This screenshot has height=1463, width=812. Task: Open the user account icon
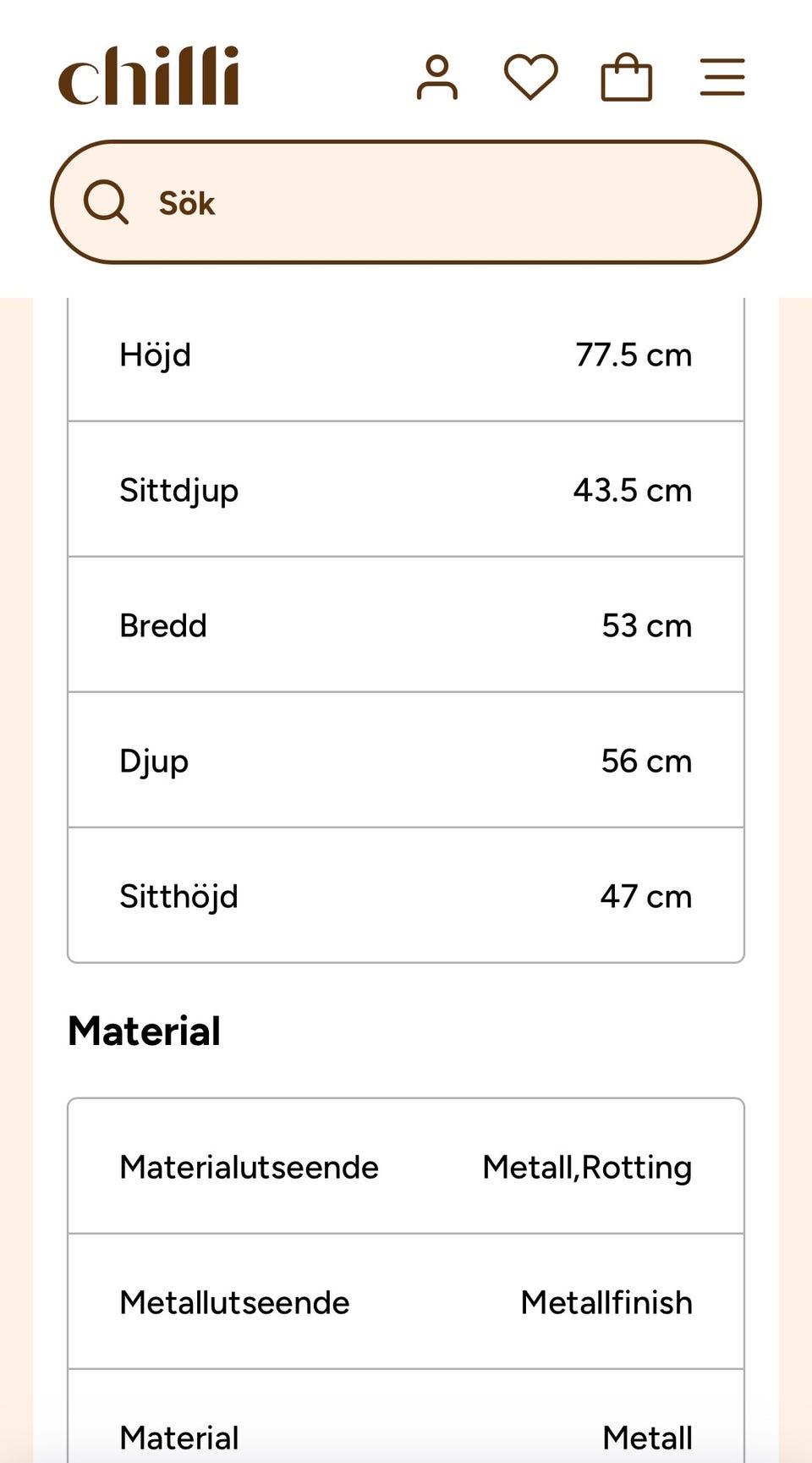pyautogui.click(x=437, y=78)
